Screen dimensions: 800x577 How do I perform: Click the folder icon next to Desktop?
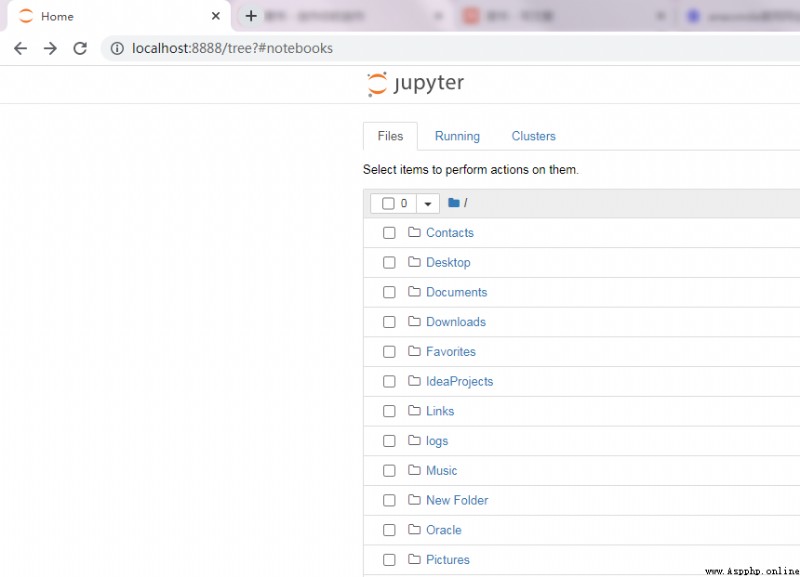pyautogui.click(x=414, y=262)
